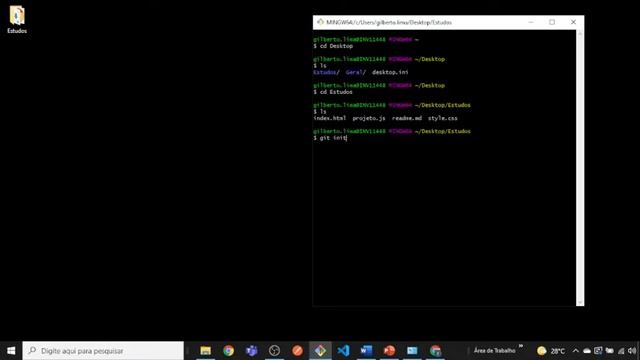The image size is (640, 360).
Task: Open the Estudos folder on the desktop
Action: pyautogui.click(x=17, y=19)
